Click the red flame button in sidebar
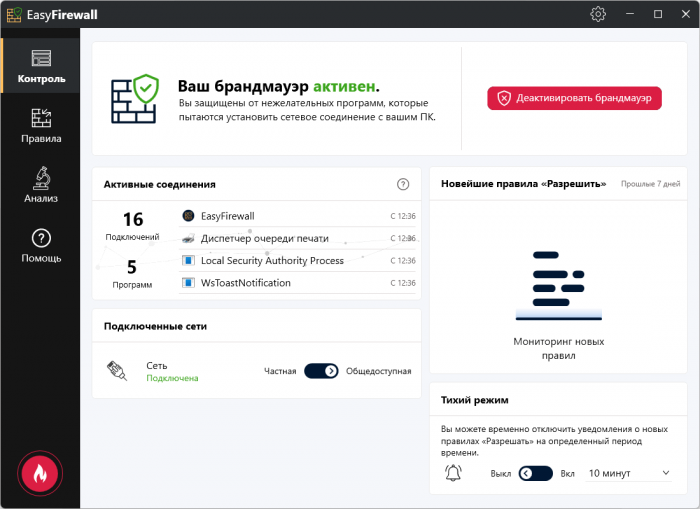This screenshot has height=509, width=700. [40, 474]
